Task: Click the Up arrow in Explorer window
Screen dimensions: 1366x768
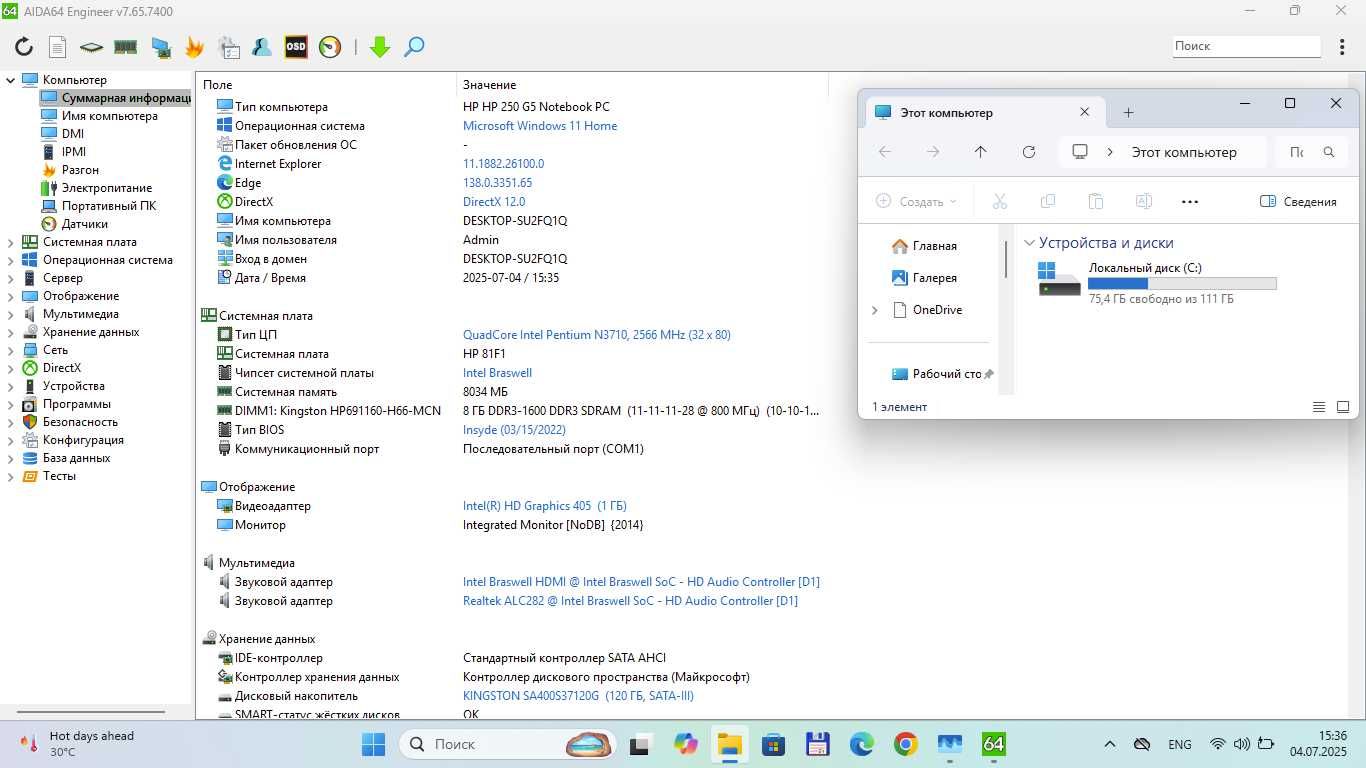Action: pos(981,152)
